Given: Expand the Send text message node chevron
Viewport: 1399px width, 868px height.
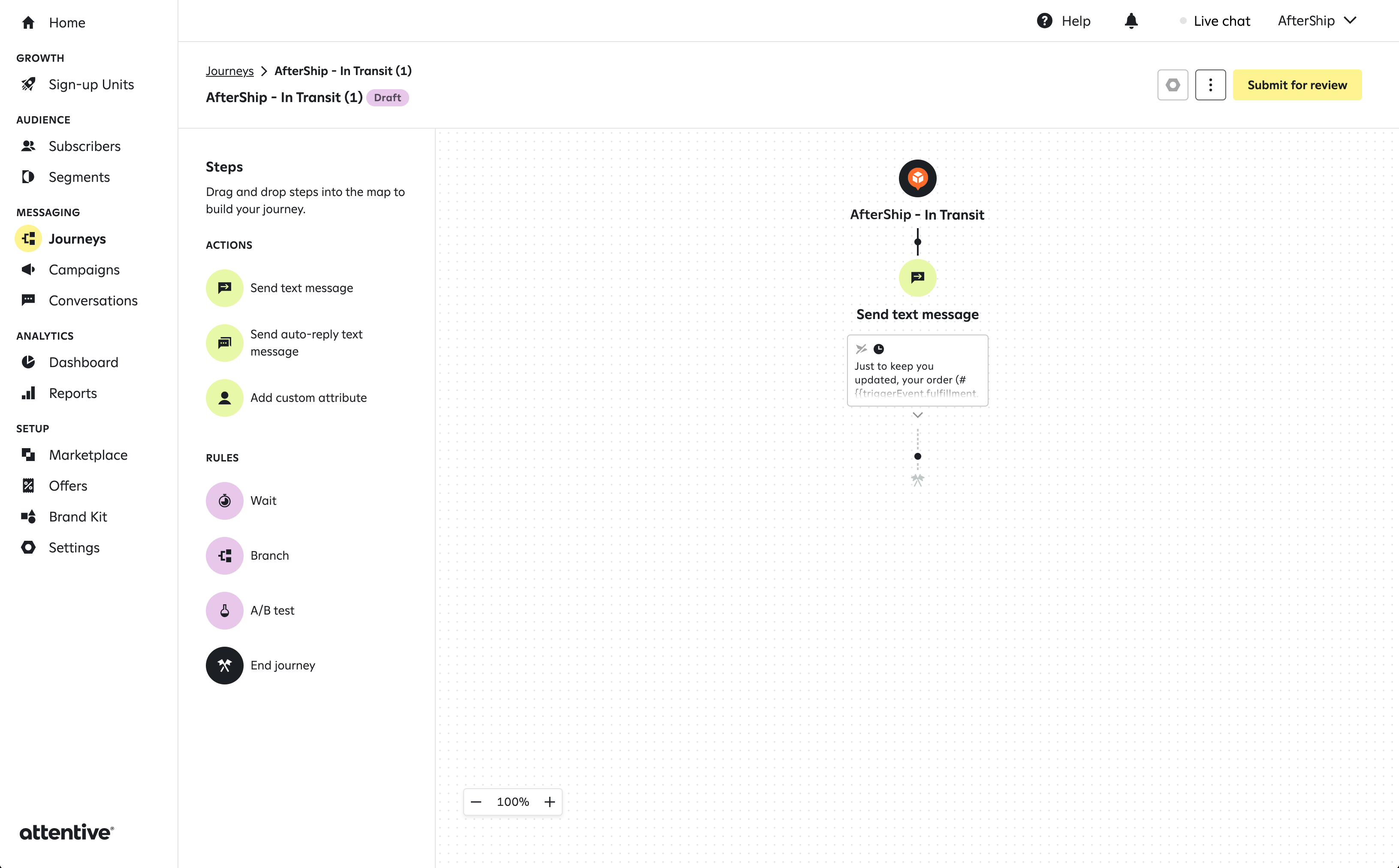Looking at the screenshot, I should (917, 414).
